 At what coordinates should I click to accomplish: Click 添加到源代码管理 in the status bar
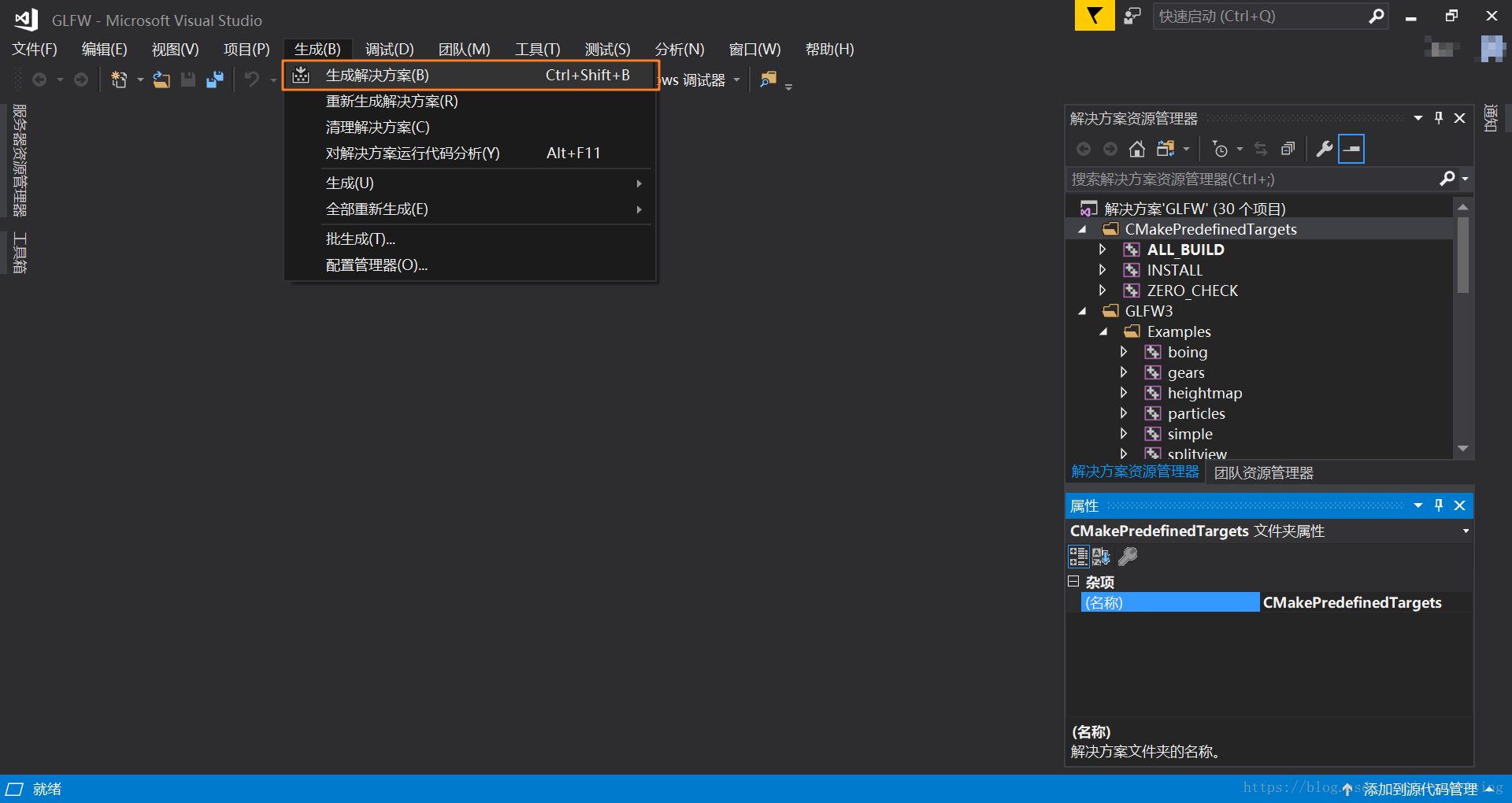(1420, 789)
